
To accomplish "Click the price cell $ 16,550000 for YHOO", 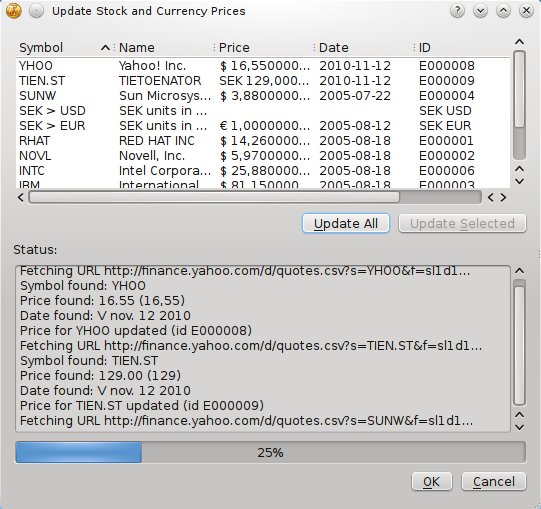I will tap(265, 66).
